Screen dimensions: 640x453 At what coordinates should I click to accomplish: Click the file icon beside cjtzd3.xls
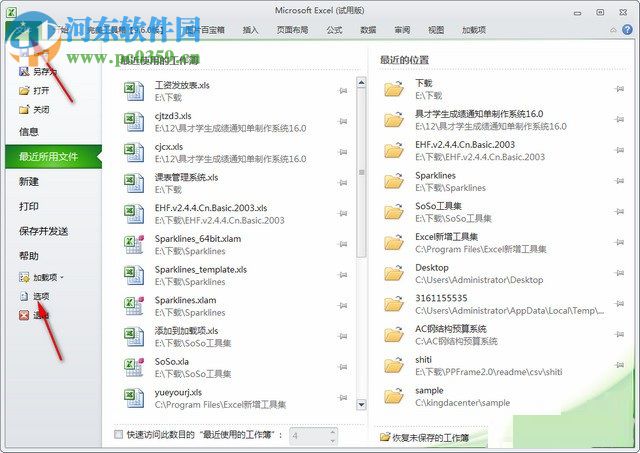[134, 122]
